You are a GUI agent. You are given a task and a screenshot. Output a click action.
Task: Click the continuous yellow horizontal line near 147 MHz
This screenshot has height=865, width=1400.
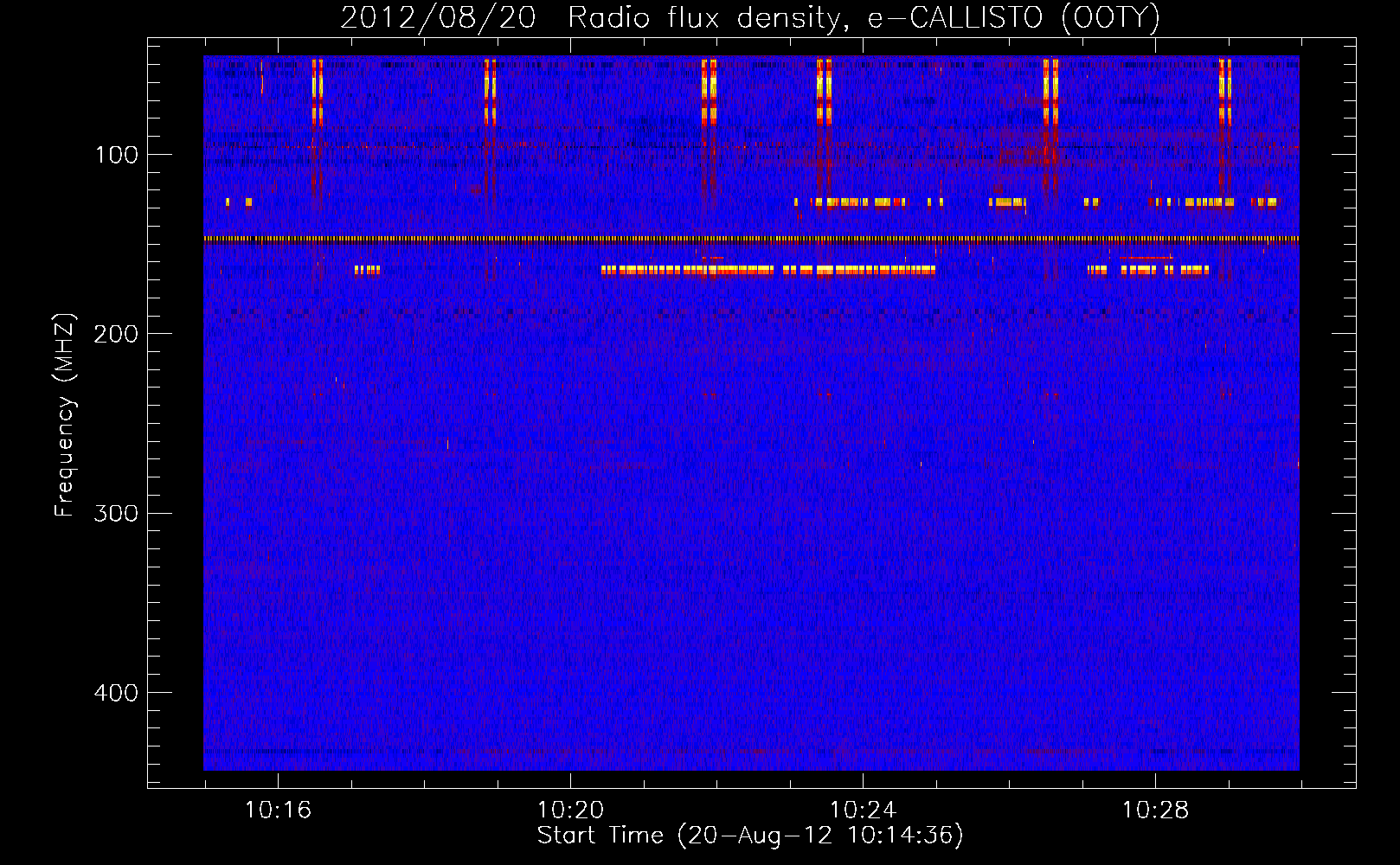pos(751,238)
